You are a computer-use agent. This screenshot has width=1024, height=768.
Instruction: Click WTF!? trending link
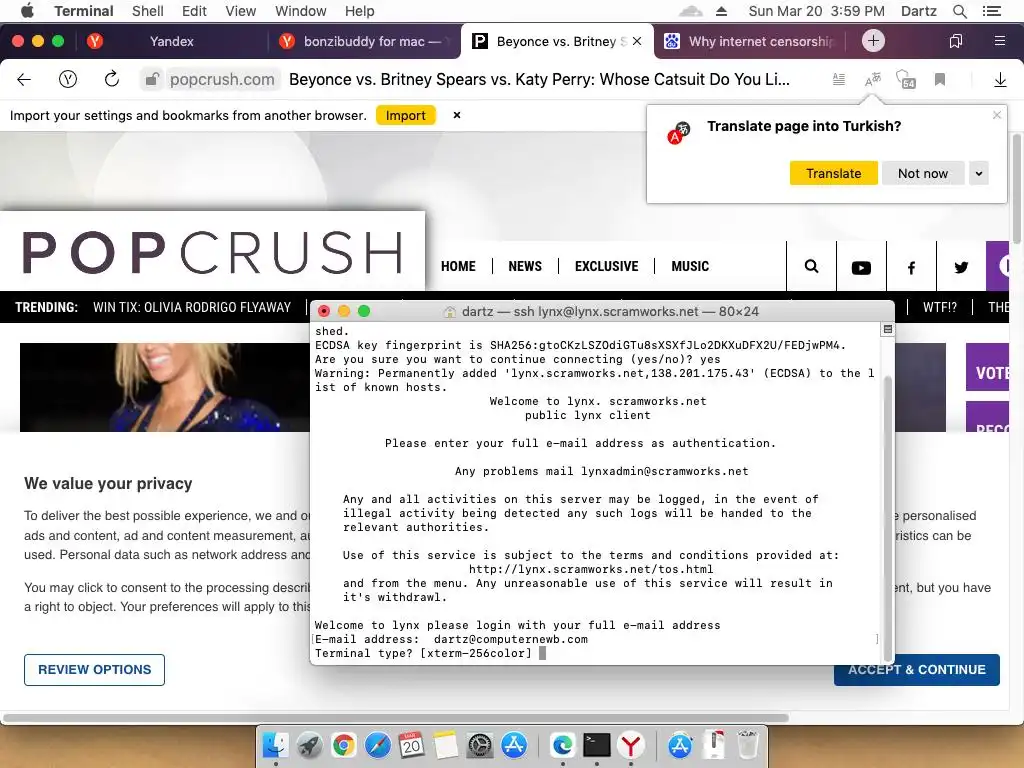[940, 308]
